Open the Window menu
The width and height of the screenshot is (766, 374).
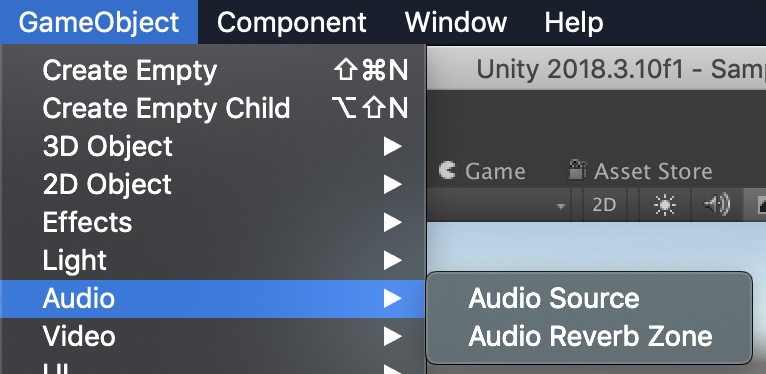point(456,22)
